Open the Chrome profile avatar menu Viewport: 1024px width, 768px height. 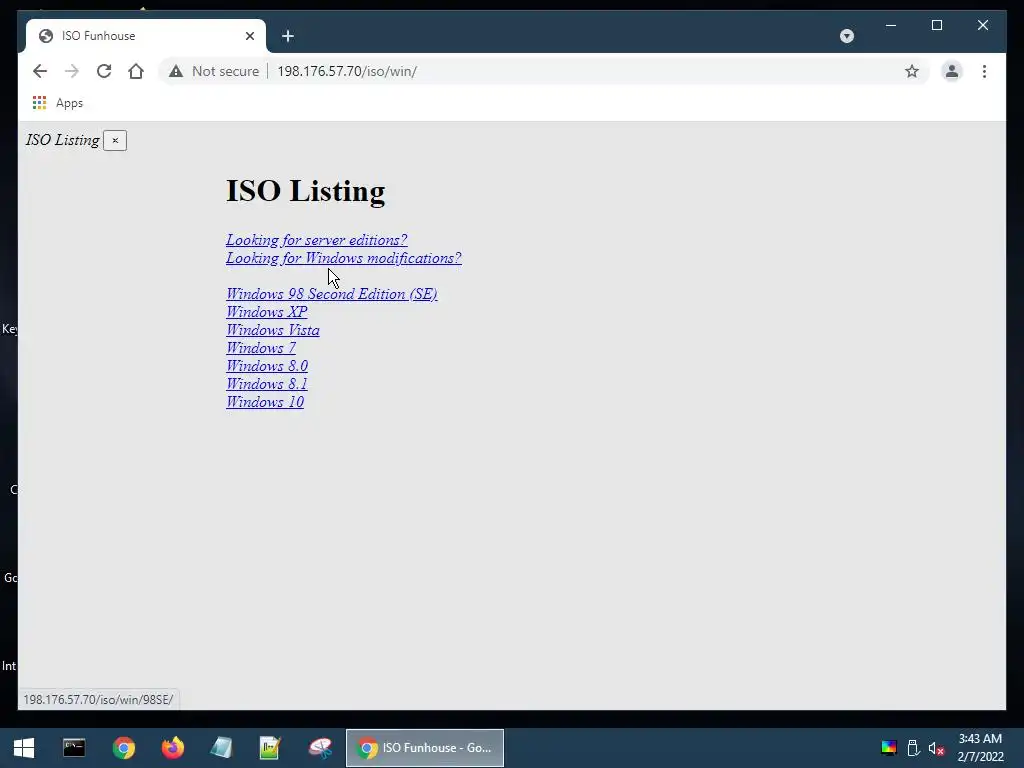(952, 71)
